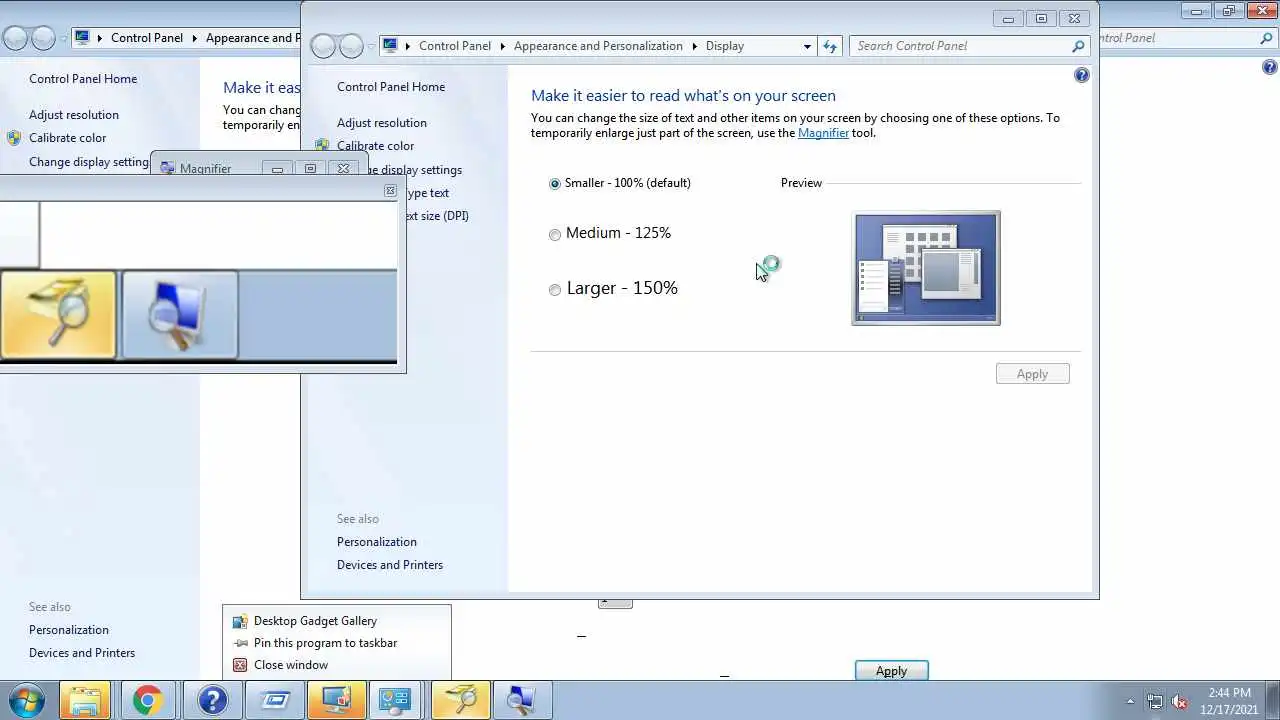The height and width of the screenshot is (720, 1280).
Task: Open the Personalization monitor taskbar icon
Action: coord(336,700)
